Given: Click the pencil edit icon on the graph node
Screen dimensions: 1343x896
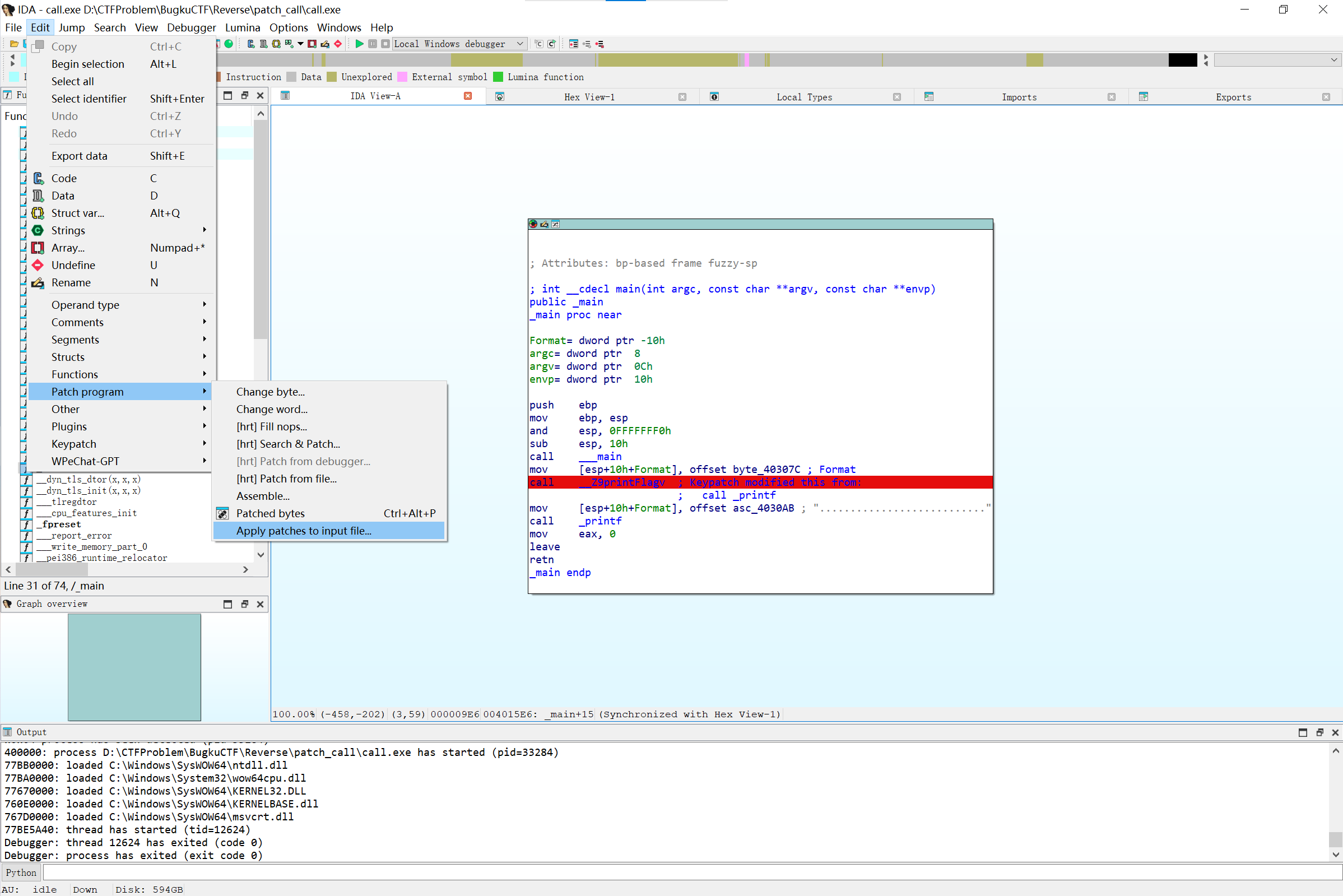Looking at the screenshot, I should pos(544,224).
